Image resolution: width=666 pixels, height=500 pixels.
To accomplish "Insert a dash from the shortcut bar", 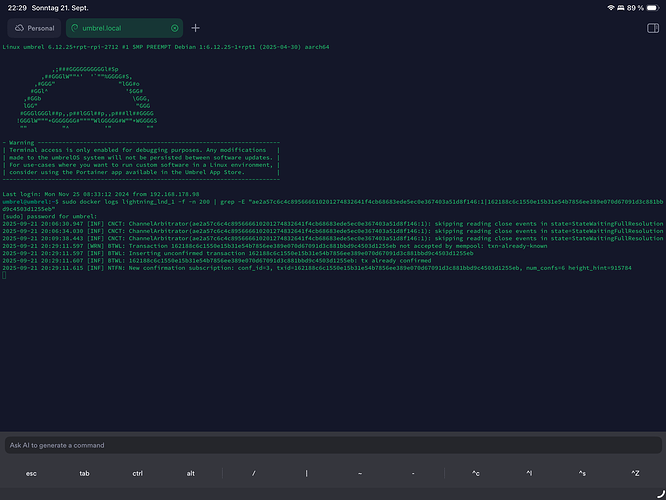I will click(x=413, y=473).
